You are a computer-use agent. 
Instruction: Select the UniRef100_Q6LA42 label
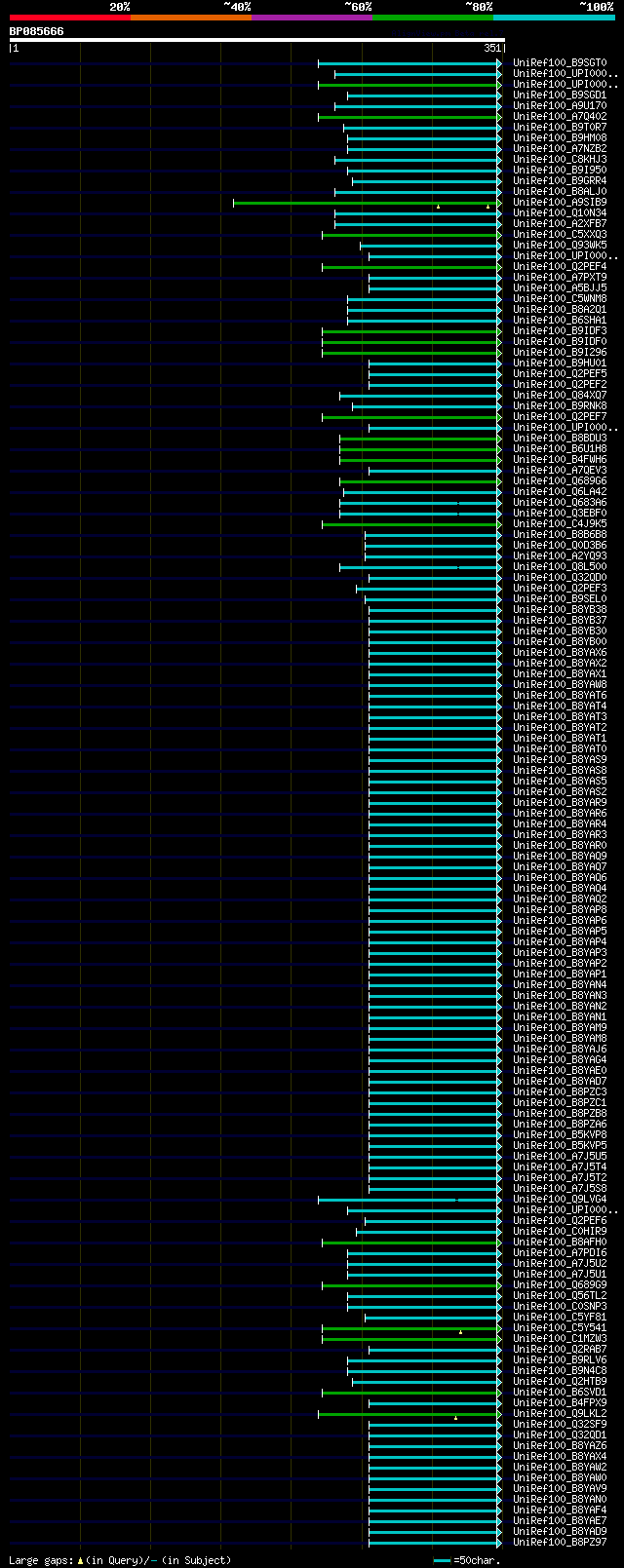pyautogui.click(x=560, y=492)
